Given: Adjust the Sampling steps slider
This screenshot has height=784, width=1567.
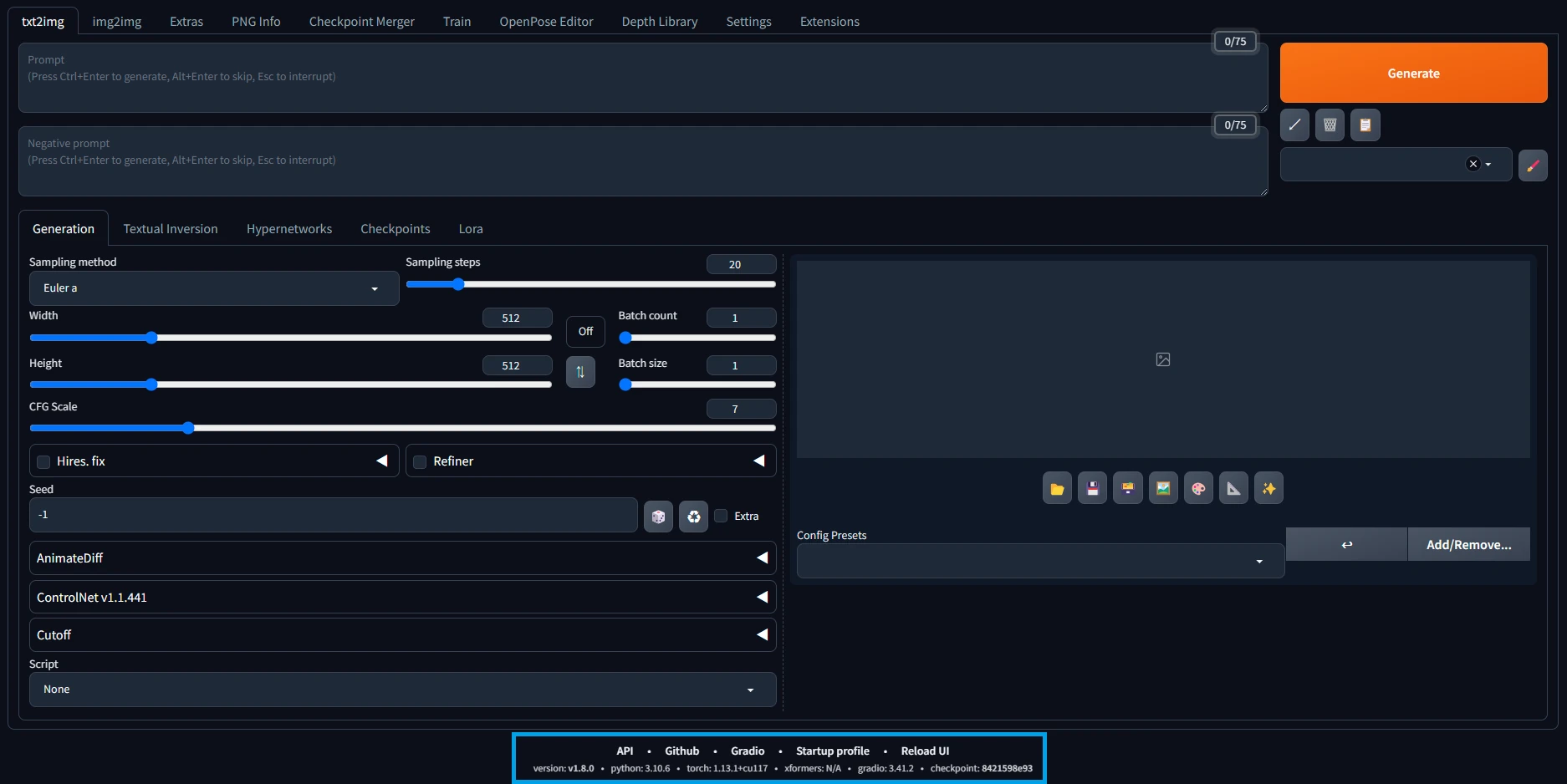Looking at the screenshot, I should [x=590, y=284].
